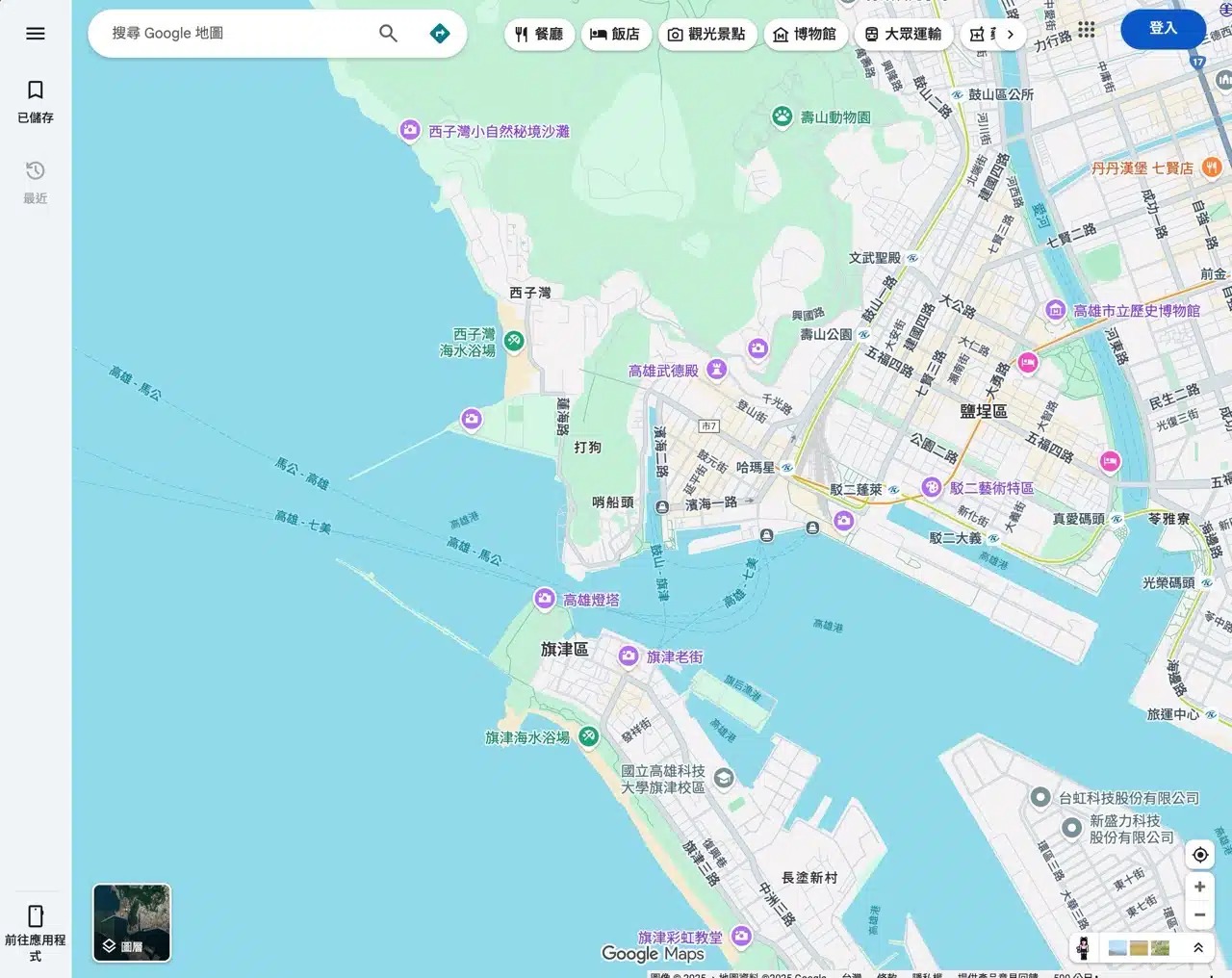Click the 登入 sign-in button
Image resolution: width=1232 pixels, height=978 pixels.
coord(1163,29)
